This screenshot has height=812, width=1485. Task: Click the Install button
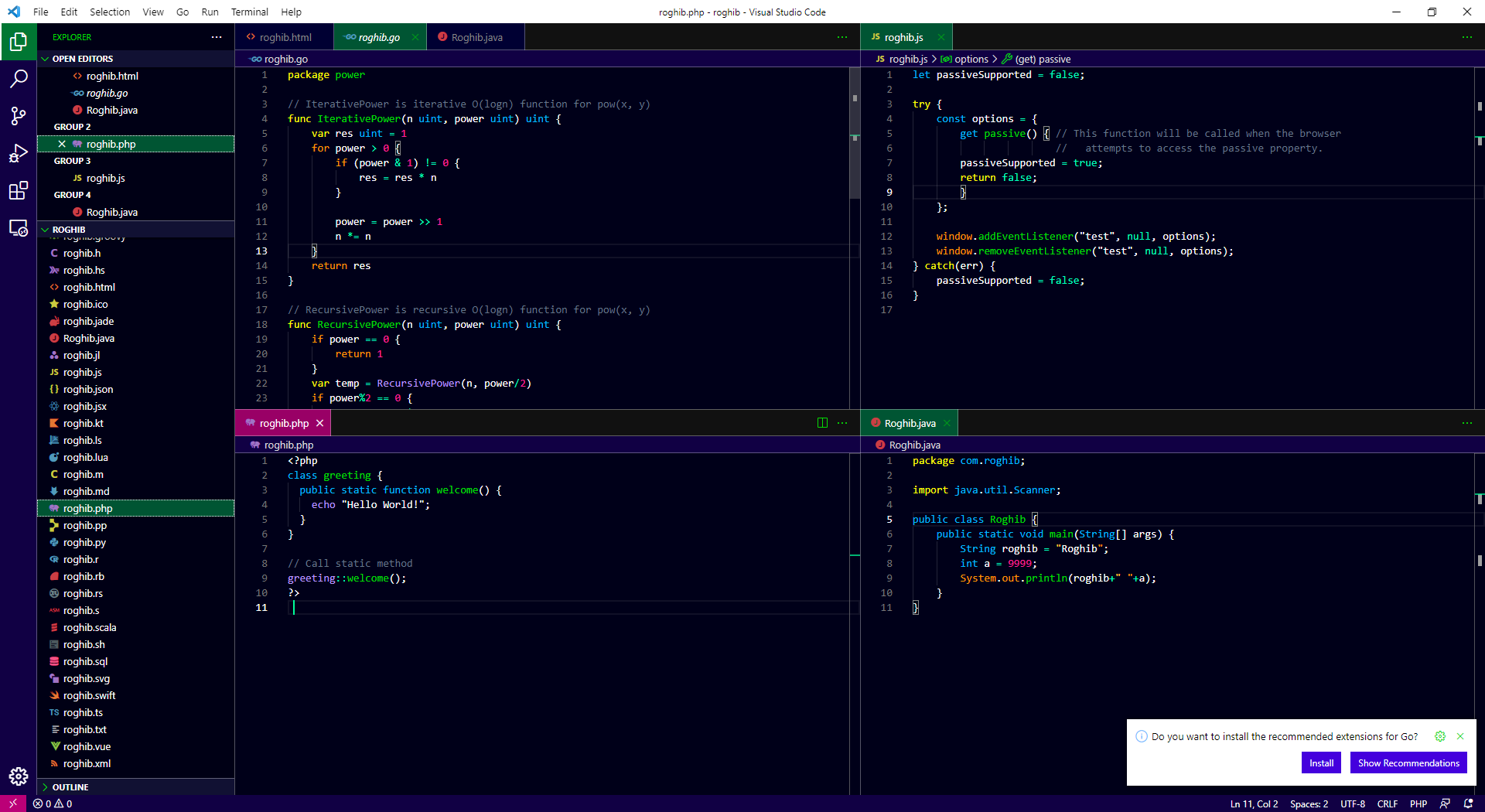(x=1321, y=763)
